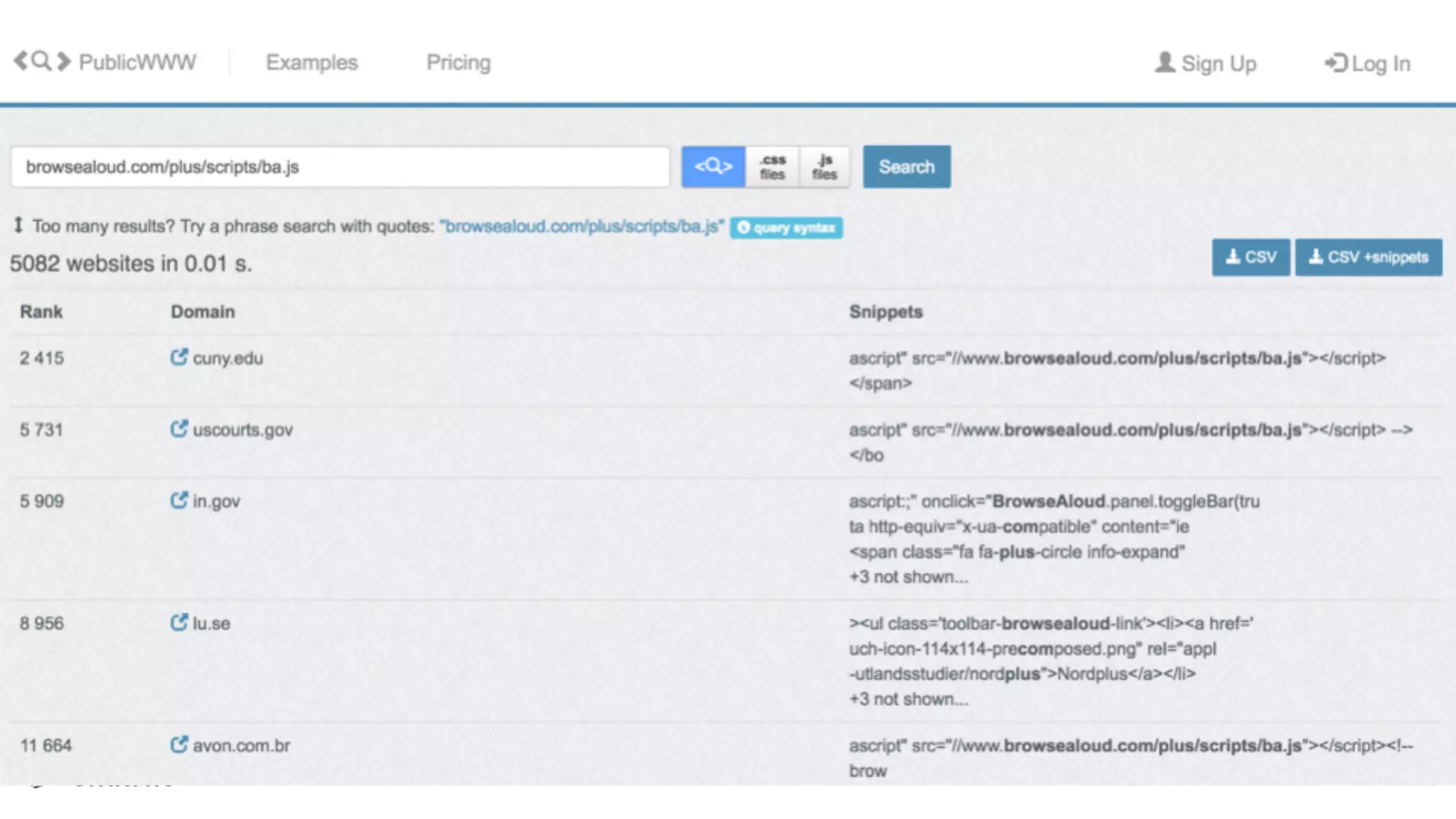Click the Log In arrow icon
1456x819 pixels.
[x=1335, y=63]
